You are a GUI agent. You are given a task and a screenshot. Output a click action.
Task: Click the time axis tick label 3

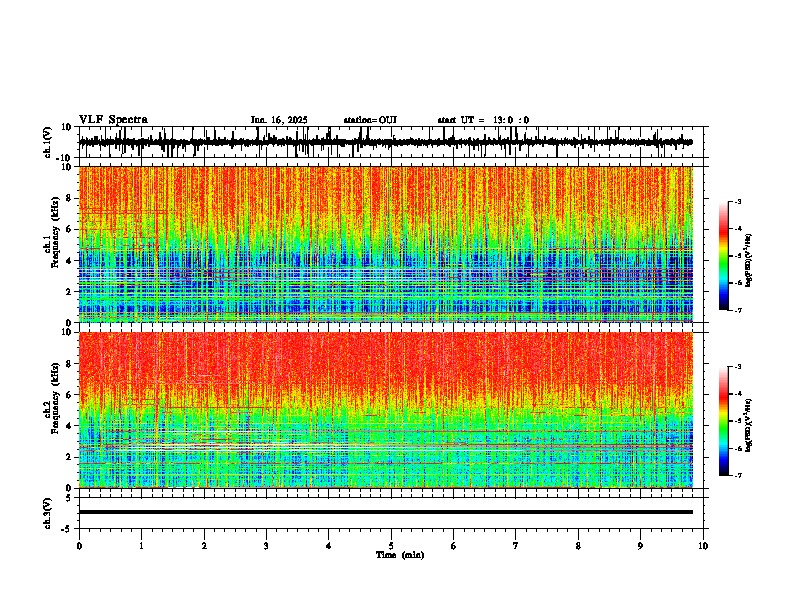point(266,546)
